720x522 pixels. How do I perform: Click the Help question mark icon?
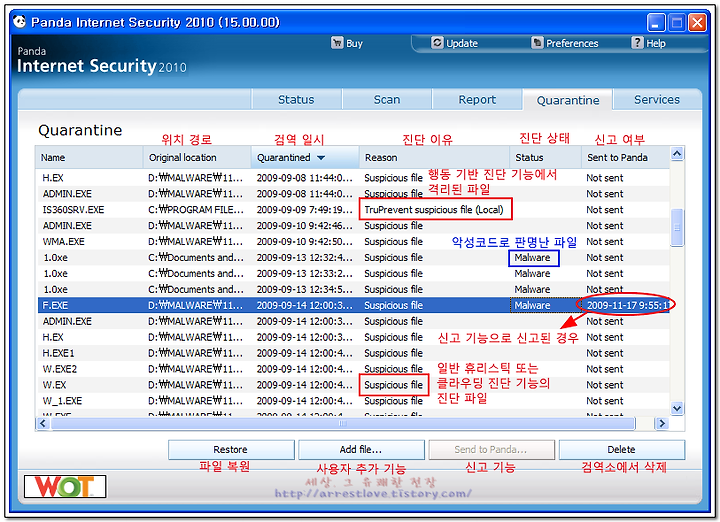coord(637,43)
